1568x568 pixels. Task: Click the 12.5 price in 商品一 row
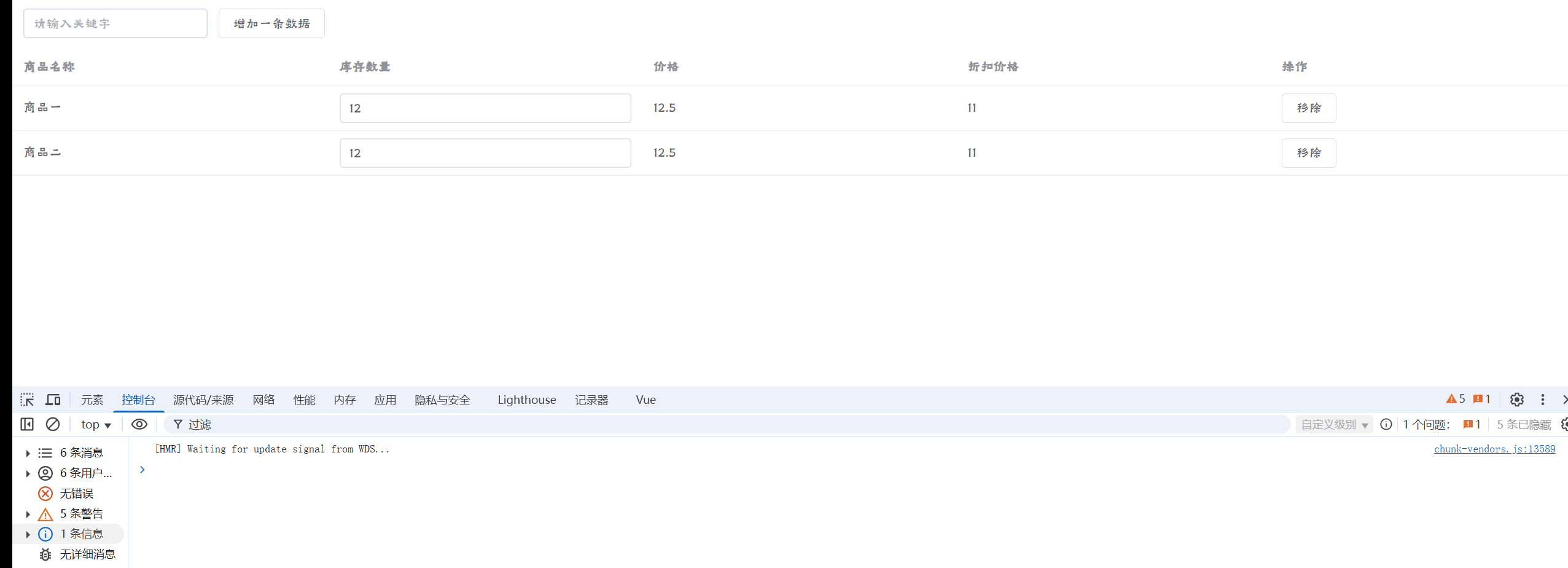pos(664,108)
